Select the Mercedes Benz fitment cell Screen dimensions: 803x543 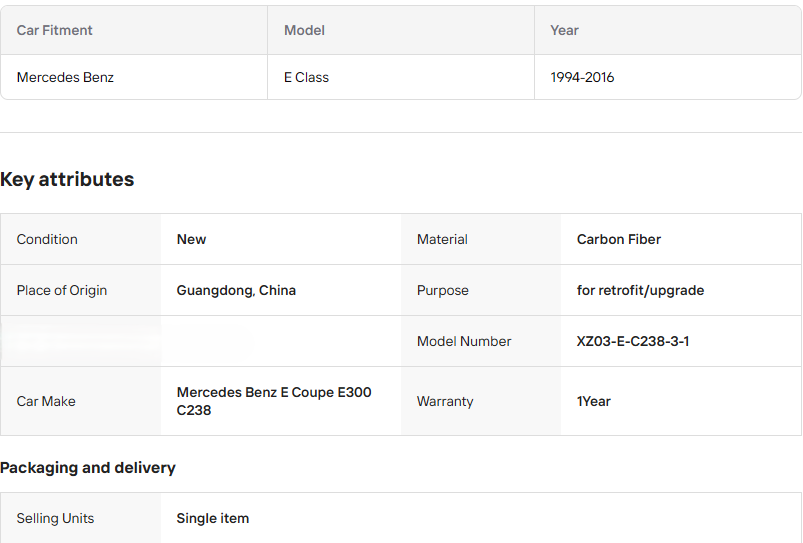[65, 77]
